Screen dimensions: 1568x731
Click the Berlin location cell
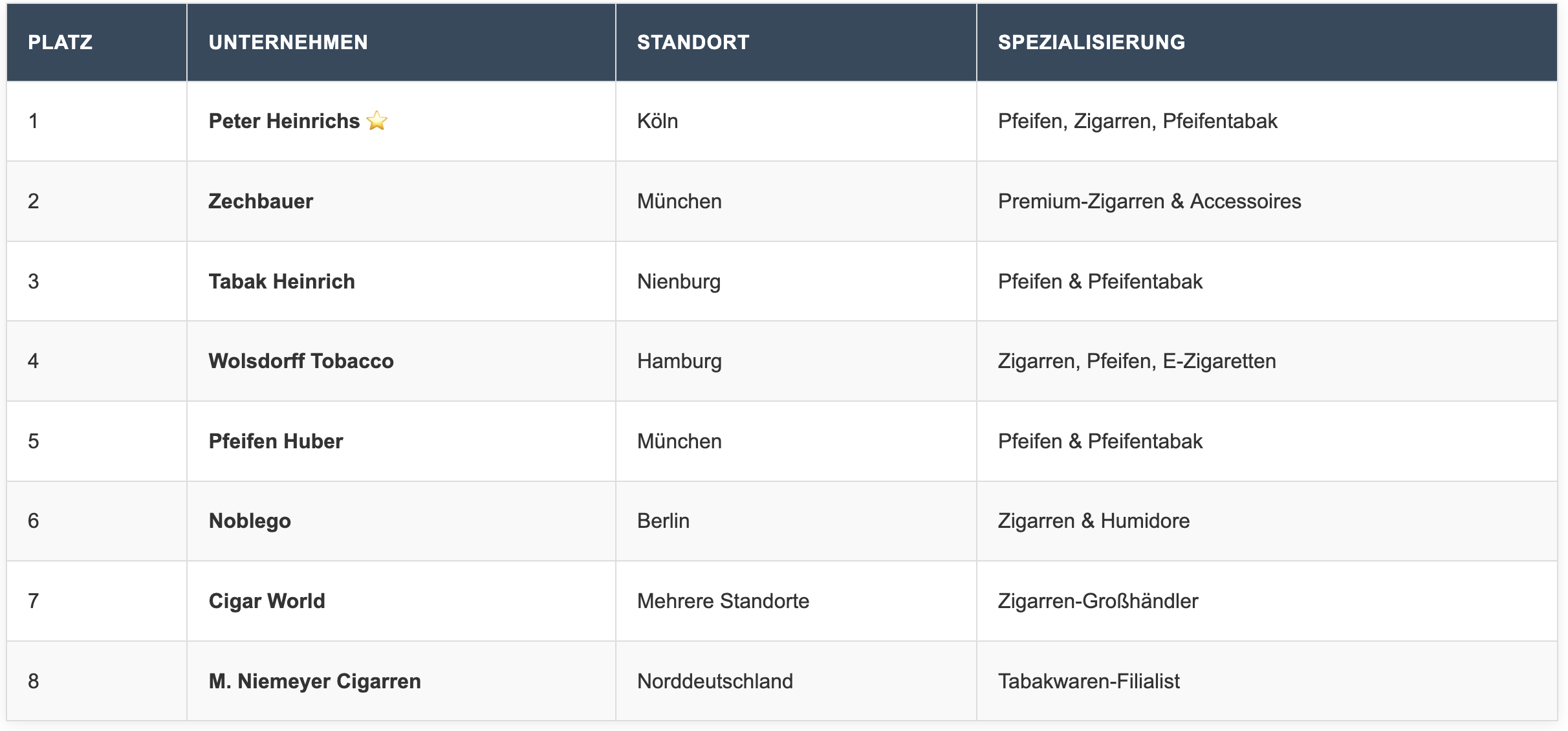(x=663, y=521)
